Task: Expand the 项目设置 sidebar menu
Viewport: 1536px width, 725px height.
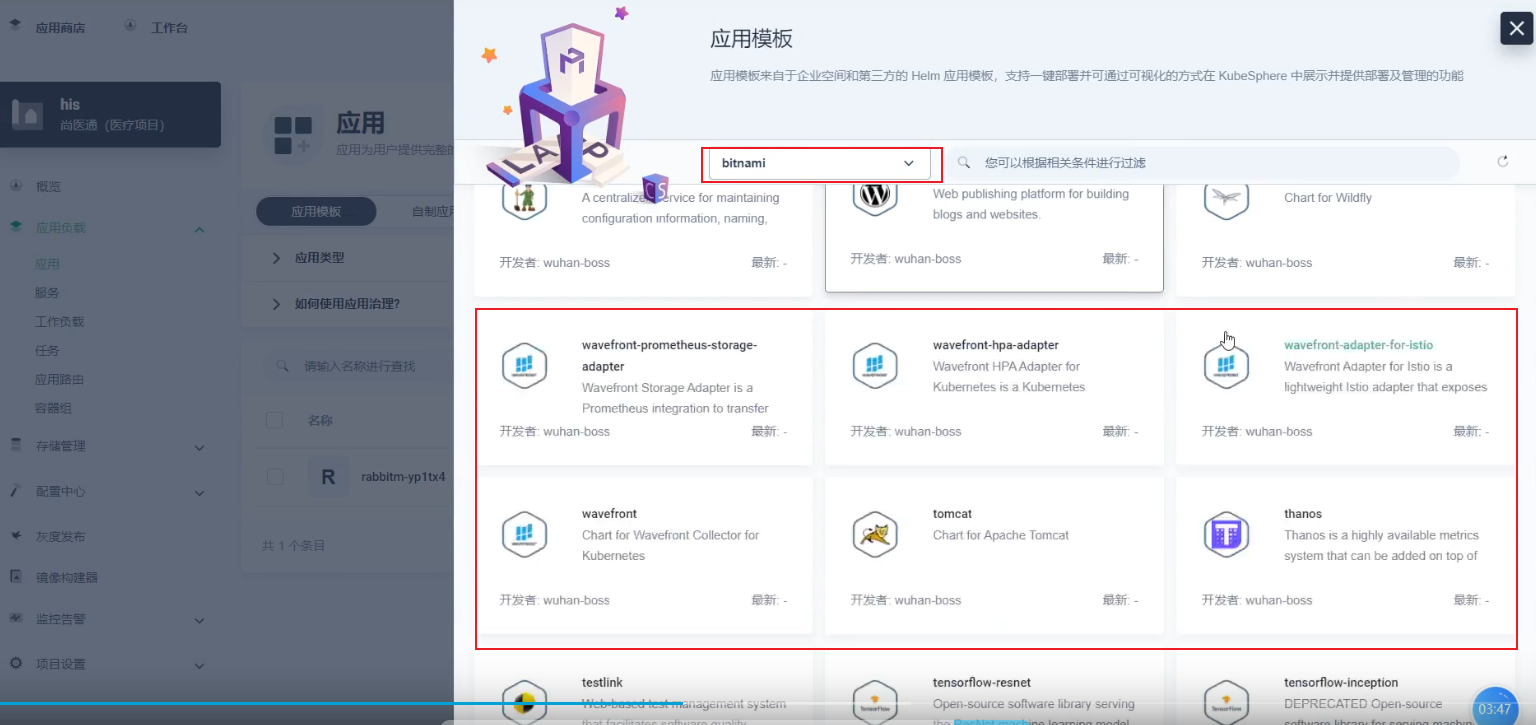Action: tap(199, 665)
